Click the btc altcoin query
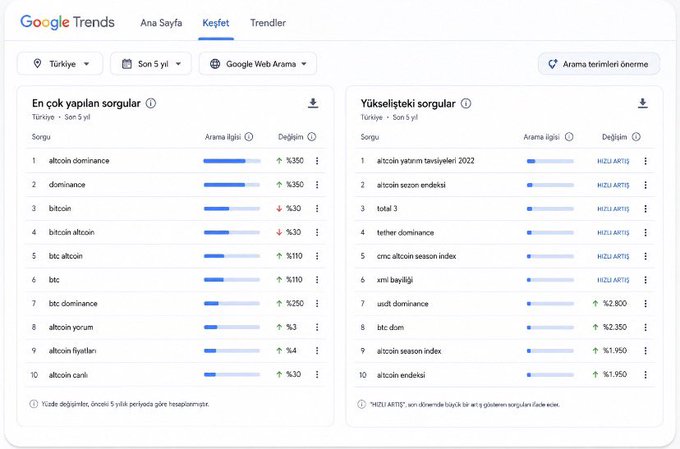This screenshot has width=680, height=449. [65, 256]
